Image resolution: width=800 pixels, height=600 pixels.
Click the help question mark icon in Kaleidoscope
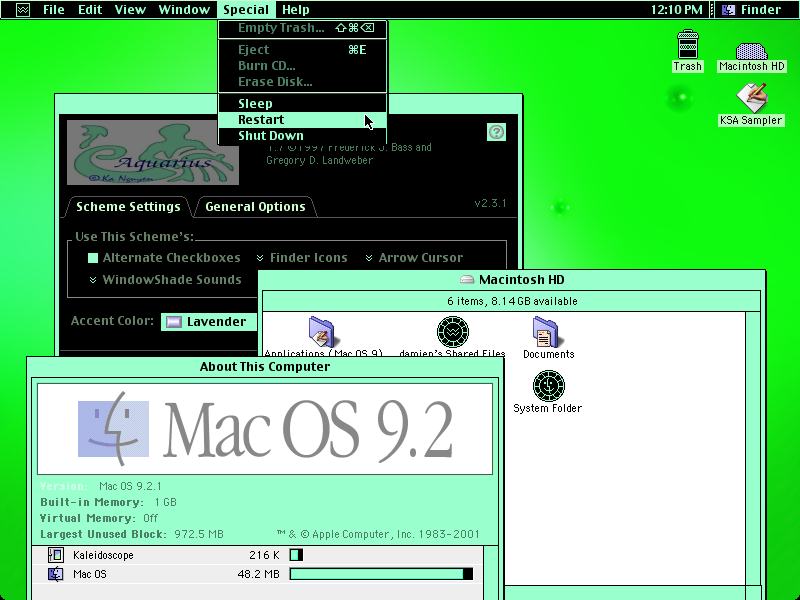[x=496, y=132]
